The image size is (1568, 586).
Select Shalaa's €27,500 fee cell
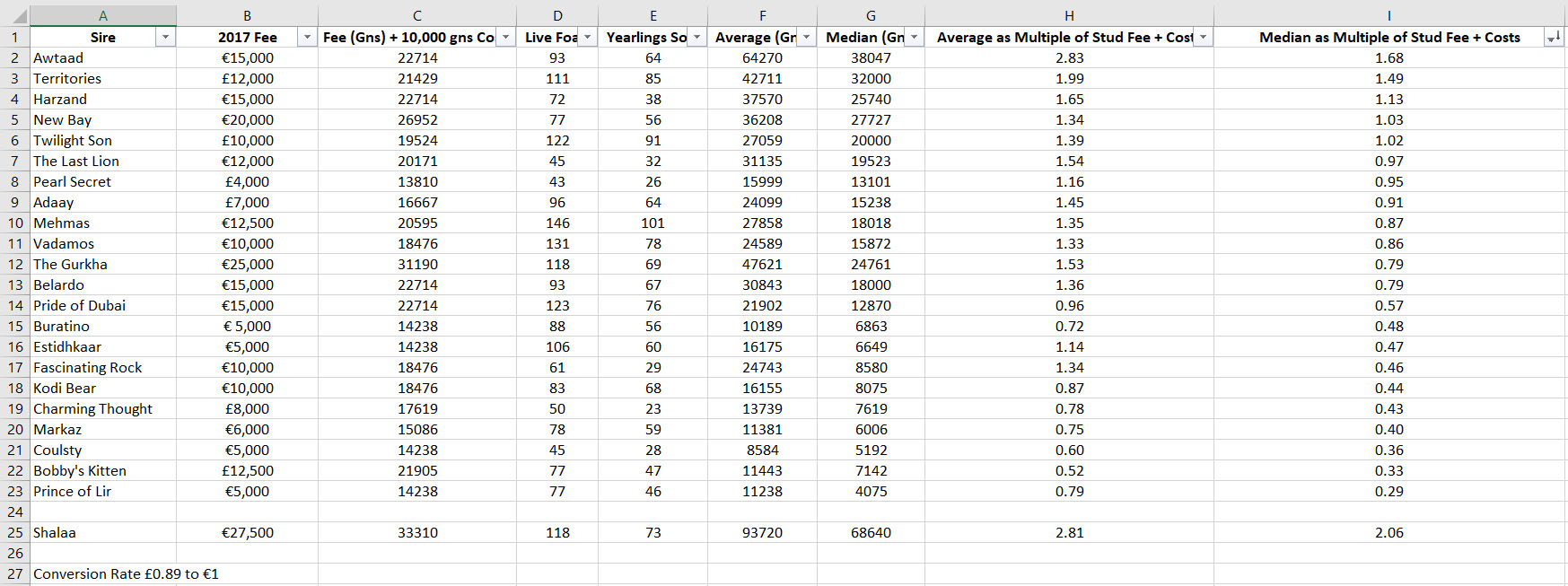pyautogui.click(x=247, y=532)
